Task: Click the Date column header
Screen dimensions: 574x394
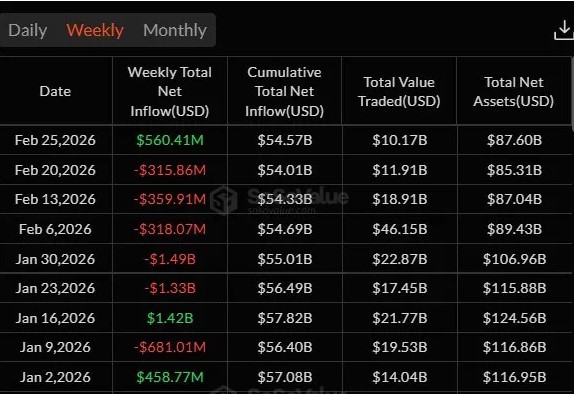Action: (x=55, y=91)
